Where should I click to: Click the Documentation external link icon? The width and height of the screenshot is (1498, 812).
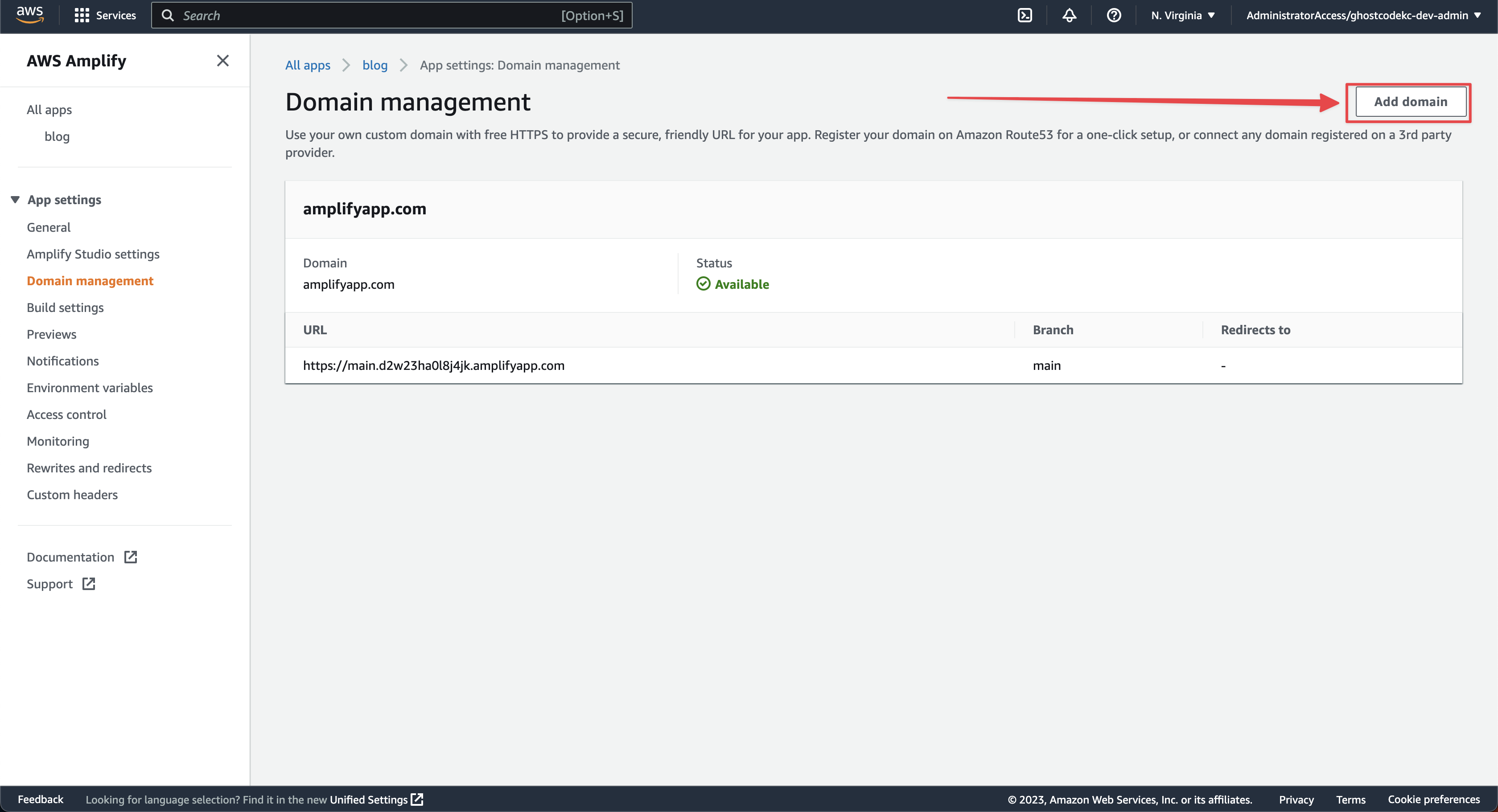pos(131,557)
